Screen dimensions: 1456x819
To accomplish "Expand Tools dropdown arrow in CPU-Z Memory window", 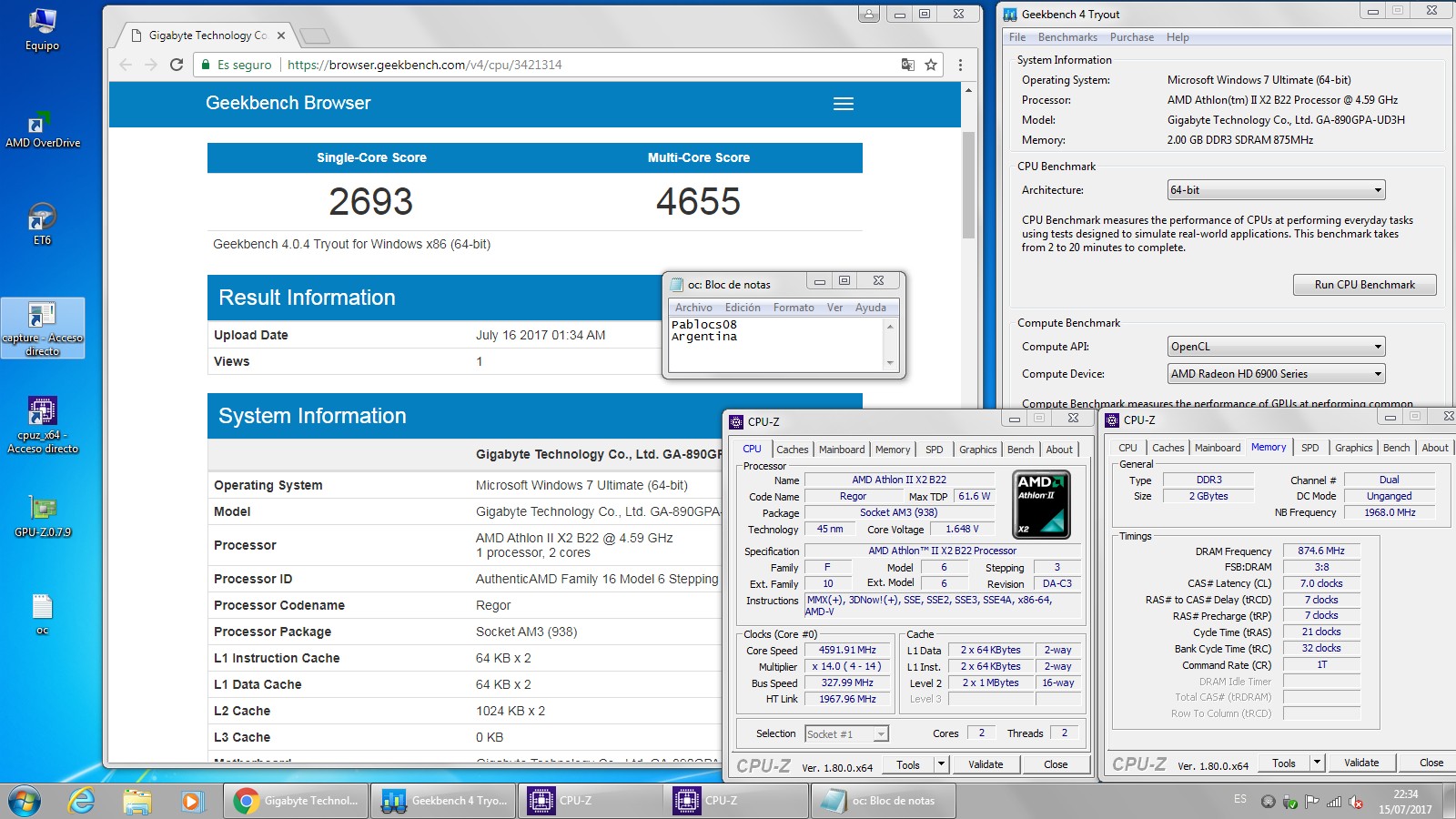I will tap(1317, 763).
